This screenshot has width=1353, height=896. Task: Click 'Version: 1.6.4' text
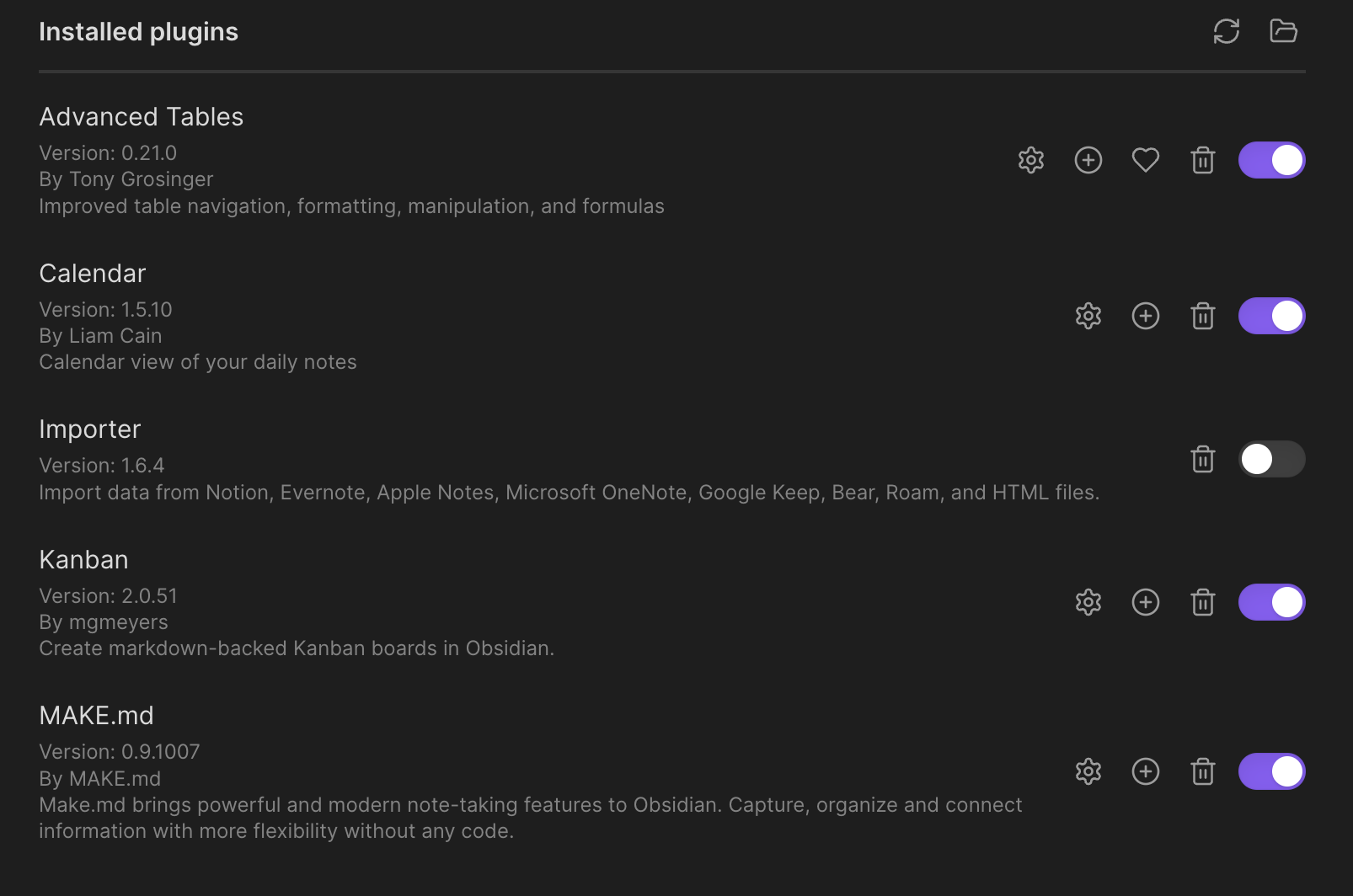click(x=102, y=466)
